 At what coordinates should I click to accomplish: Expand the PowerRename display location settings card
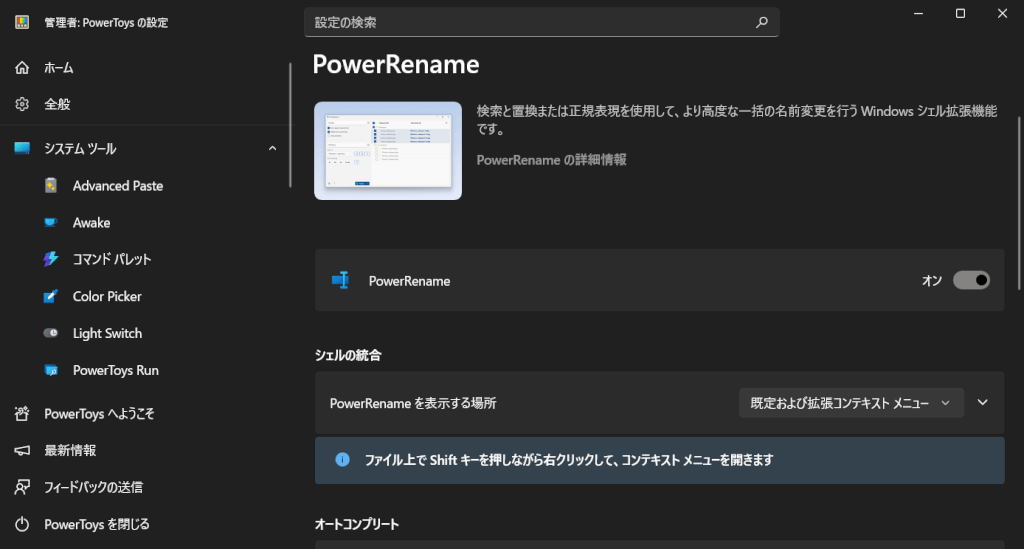(x=982, y=403)
